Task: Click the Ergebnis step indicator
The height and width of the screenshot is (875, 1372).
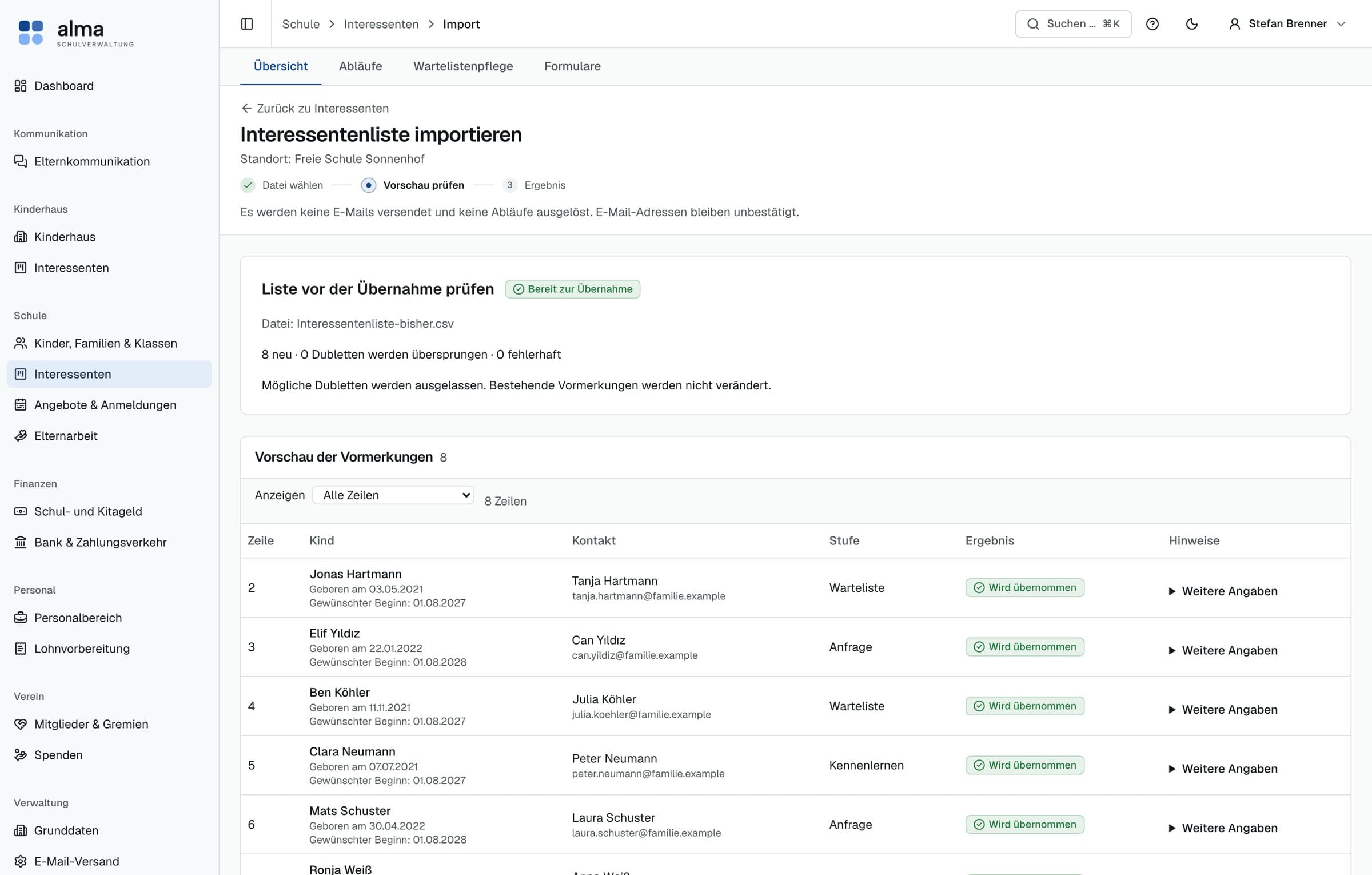Action: (534, 185)
